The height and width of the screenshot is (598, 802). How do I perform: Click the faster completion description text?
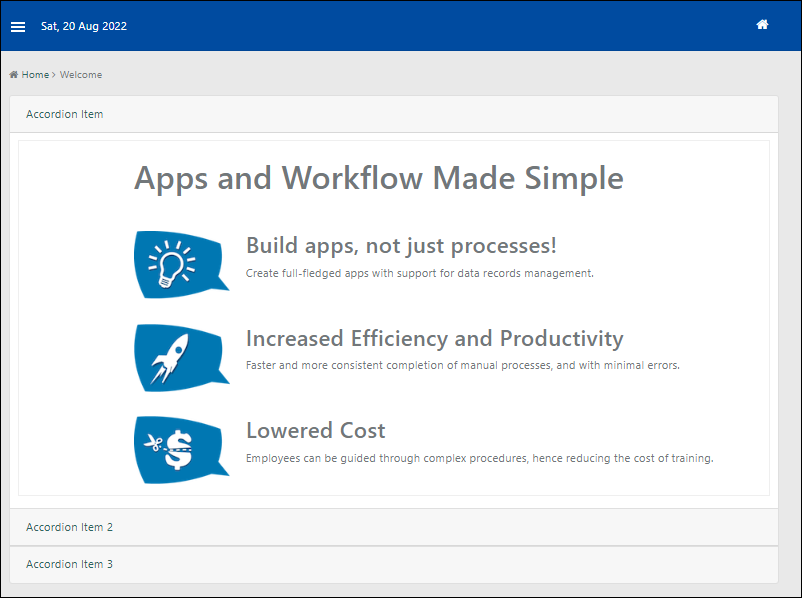click(x=463, y=365)
